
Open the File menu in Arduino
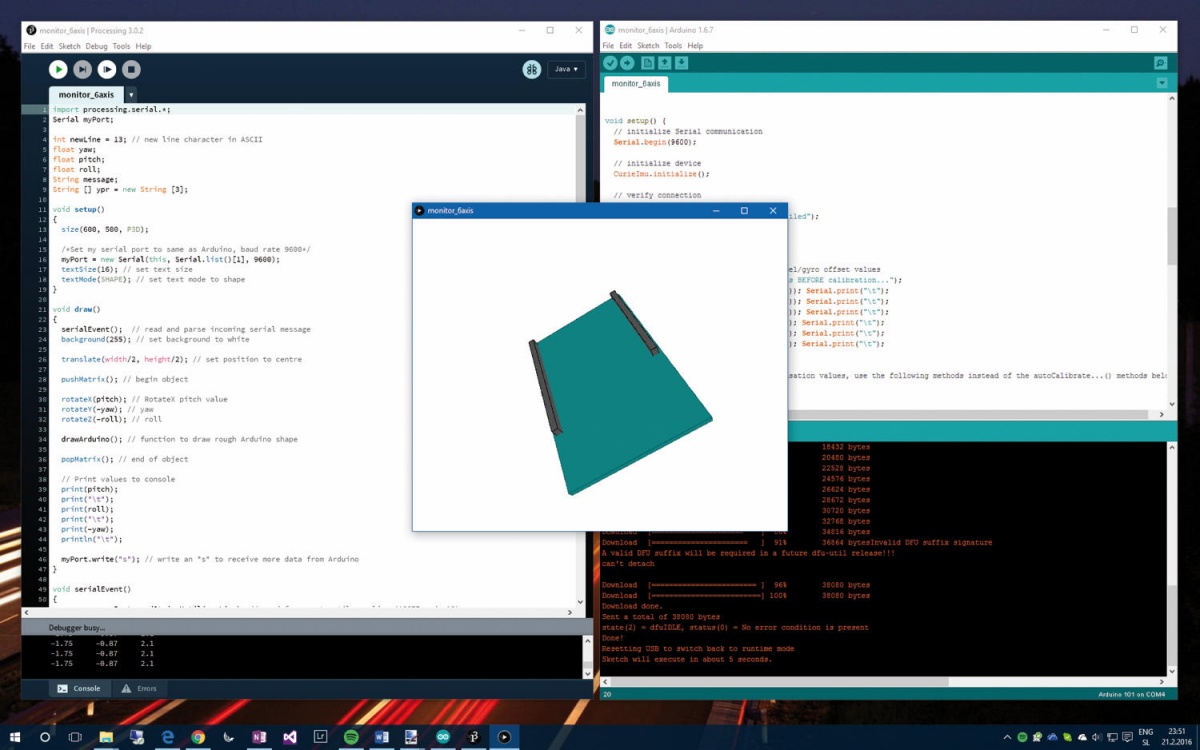tap(609, 45)
